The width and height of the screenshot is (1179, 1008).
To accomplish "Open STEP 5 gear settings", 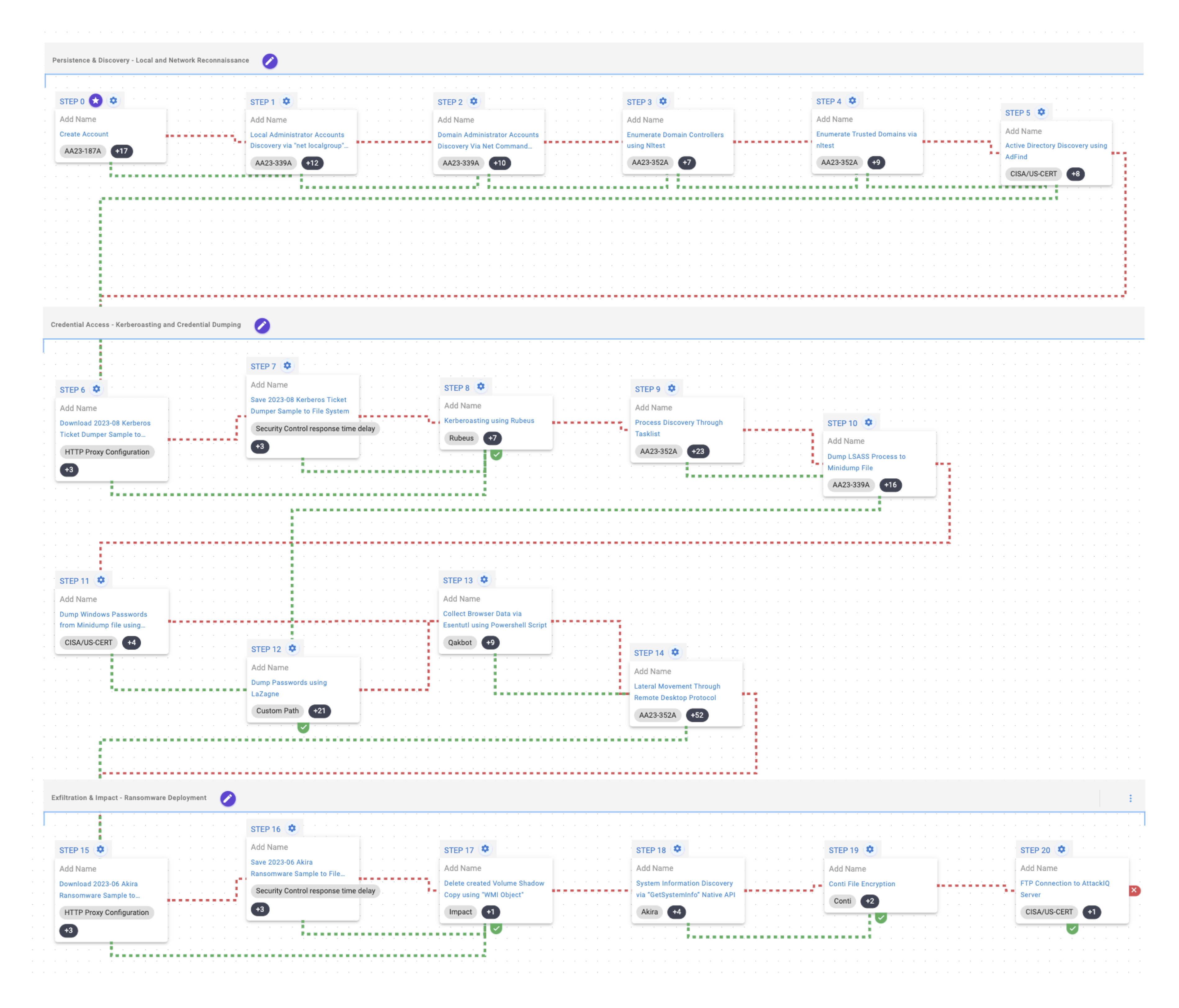I will pyautogui.click(x=1041, y=112).
